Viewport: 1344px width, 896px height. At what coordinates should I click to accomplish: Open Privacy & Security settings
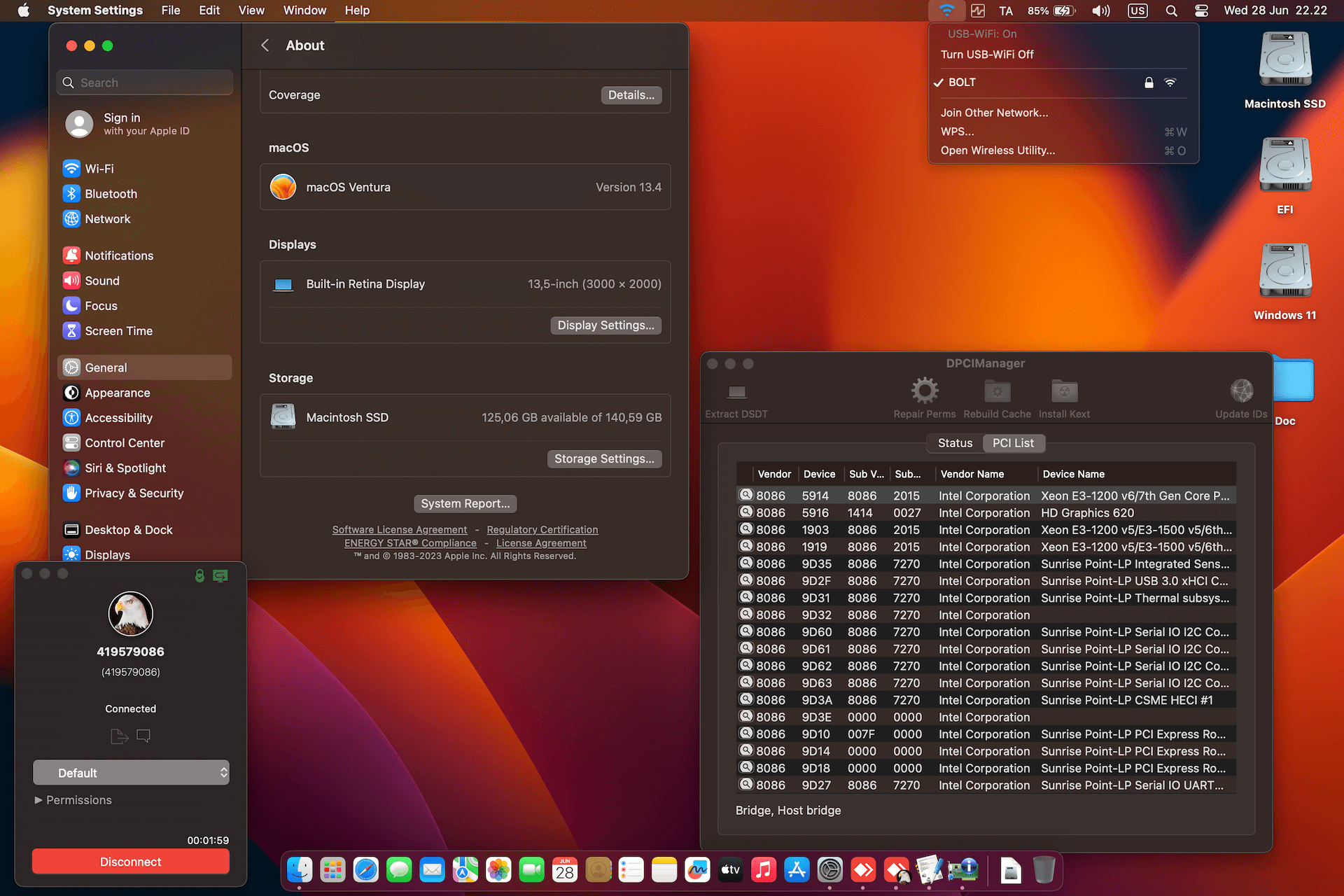tap(145, 493)
